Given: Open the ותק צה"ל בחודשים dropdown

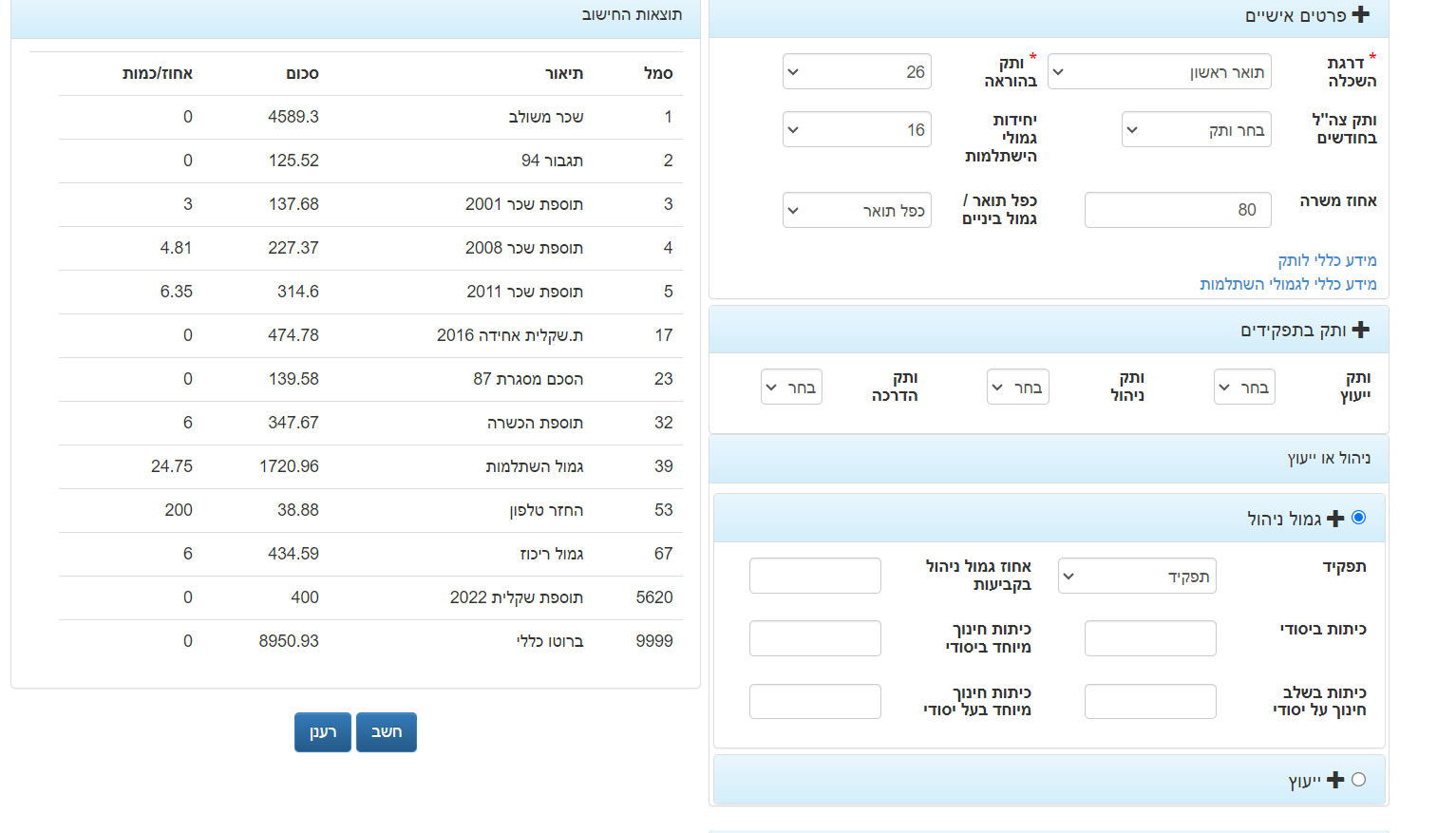Looking at the screenshot, I should click(x=1196, y=130).
